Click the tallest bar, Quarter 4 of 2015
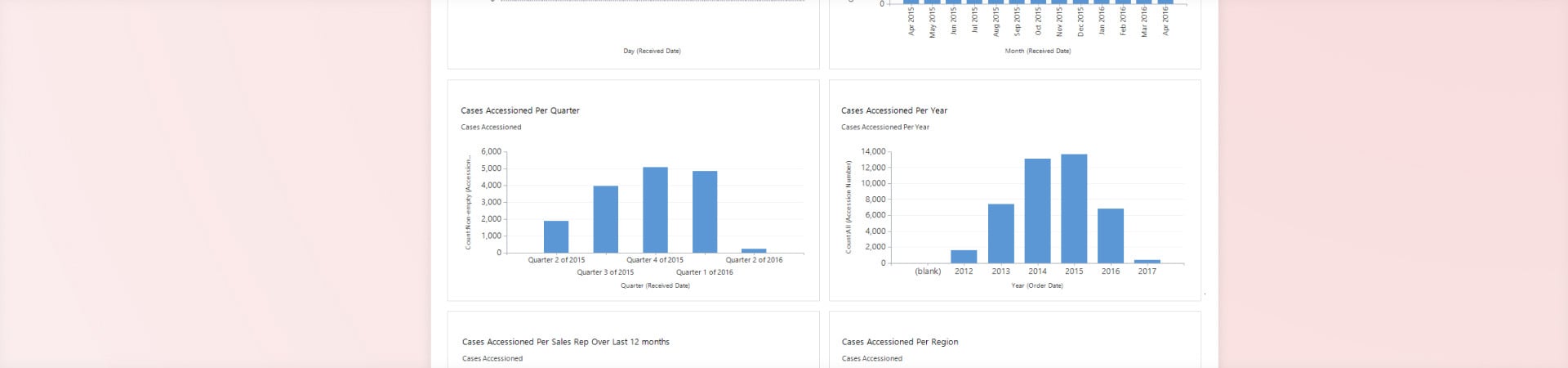The image size is (1568, 368). (655, 210)
